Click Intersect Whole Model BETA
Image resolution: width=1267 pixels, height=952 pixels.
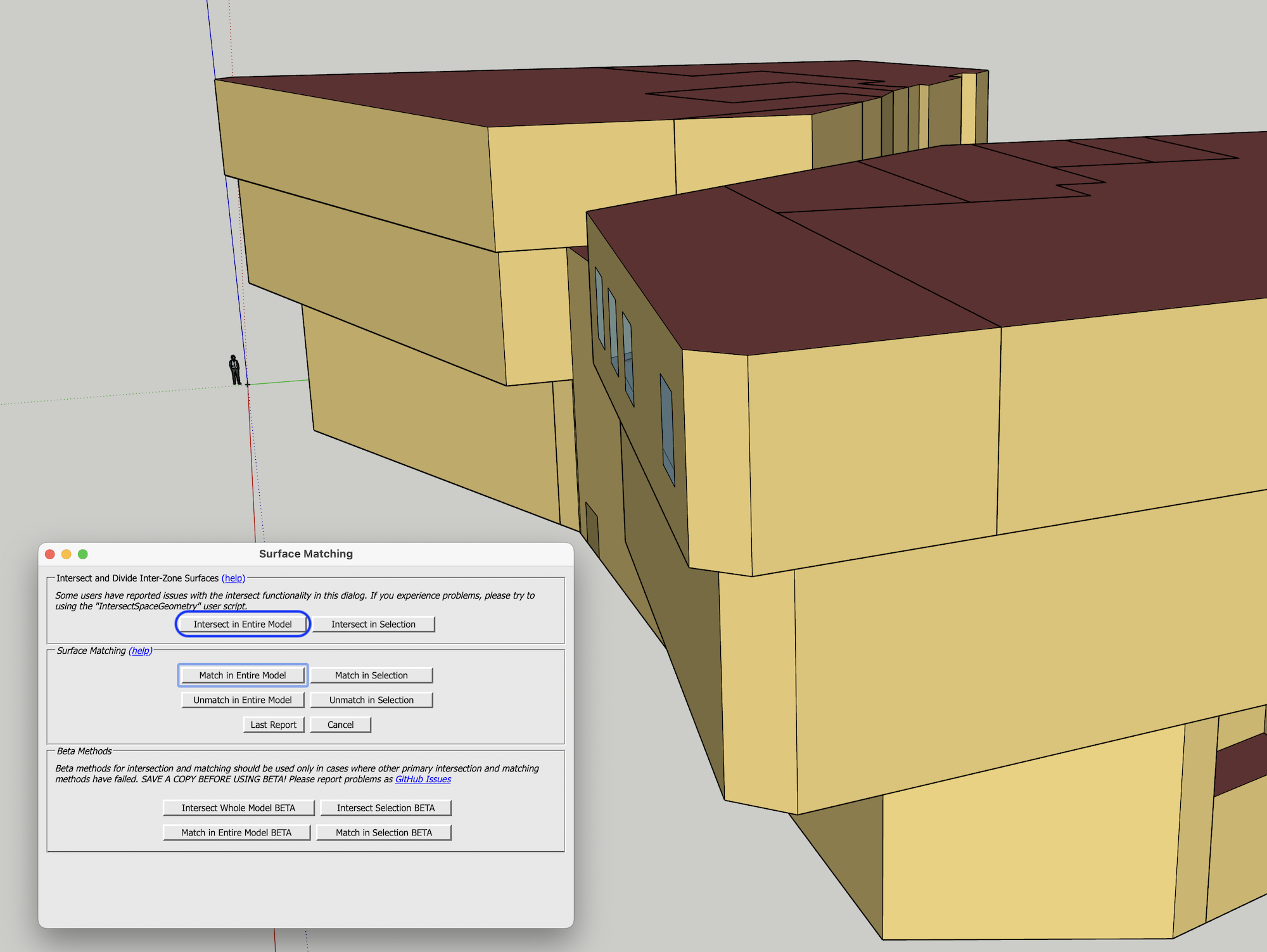click(x=238, y=808)
